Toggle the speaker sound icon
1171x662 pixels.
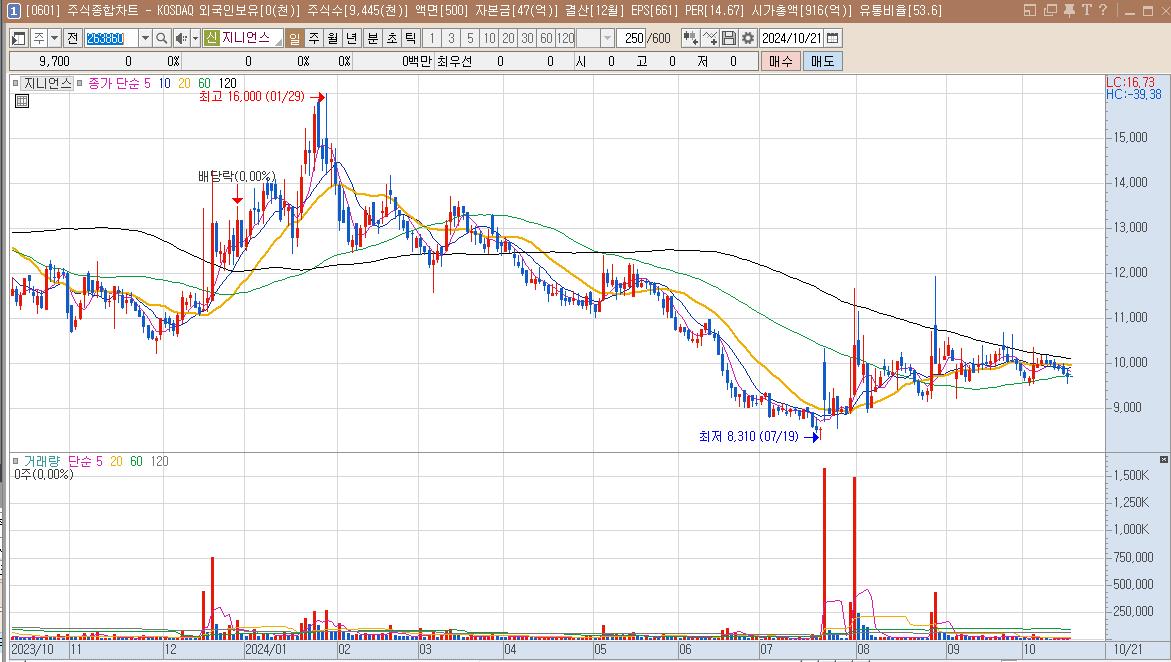point(181,38)
